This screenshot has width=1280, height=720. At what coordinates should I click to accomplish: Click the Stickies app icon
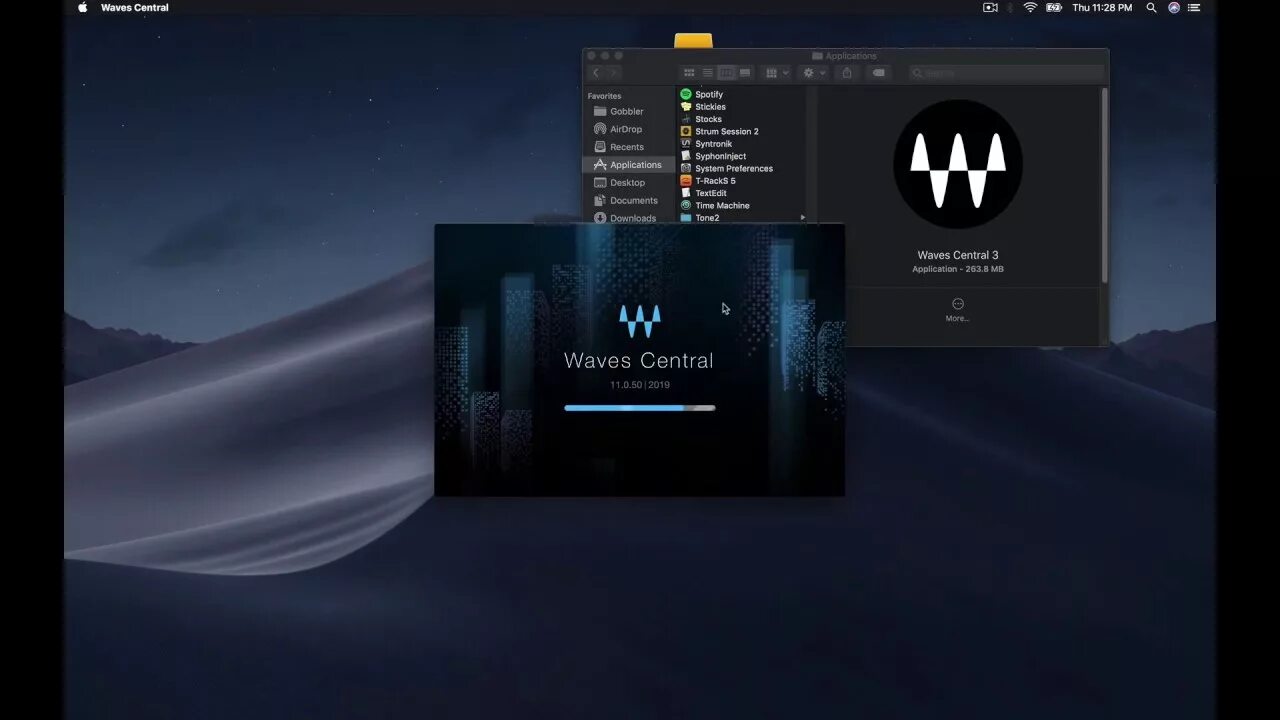tap(686, 107)
